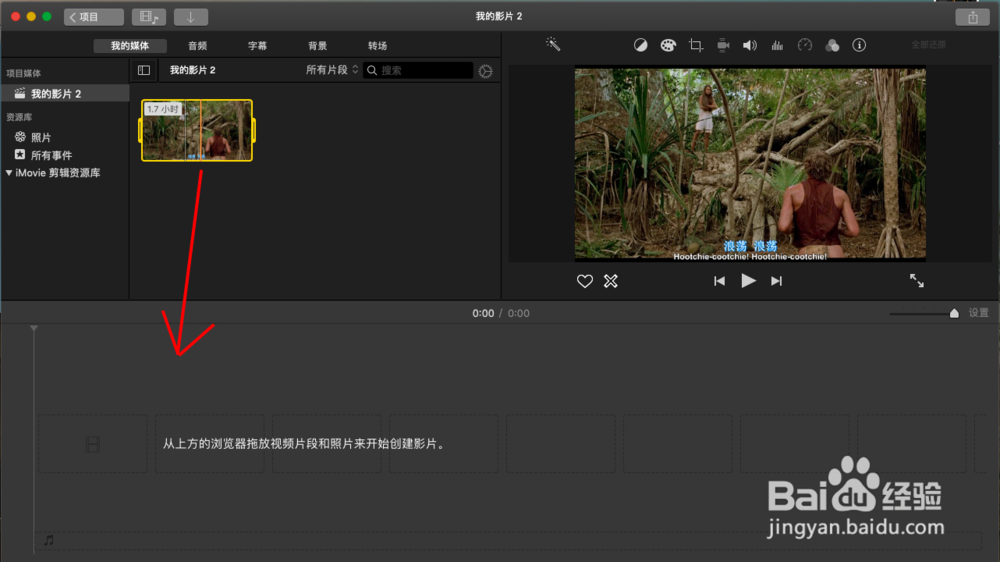Open clip filter and audio effects tool
Image resolution: width=1000 pixels, height=562 pixels.
click(832, 45)
